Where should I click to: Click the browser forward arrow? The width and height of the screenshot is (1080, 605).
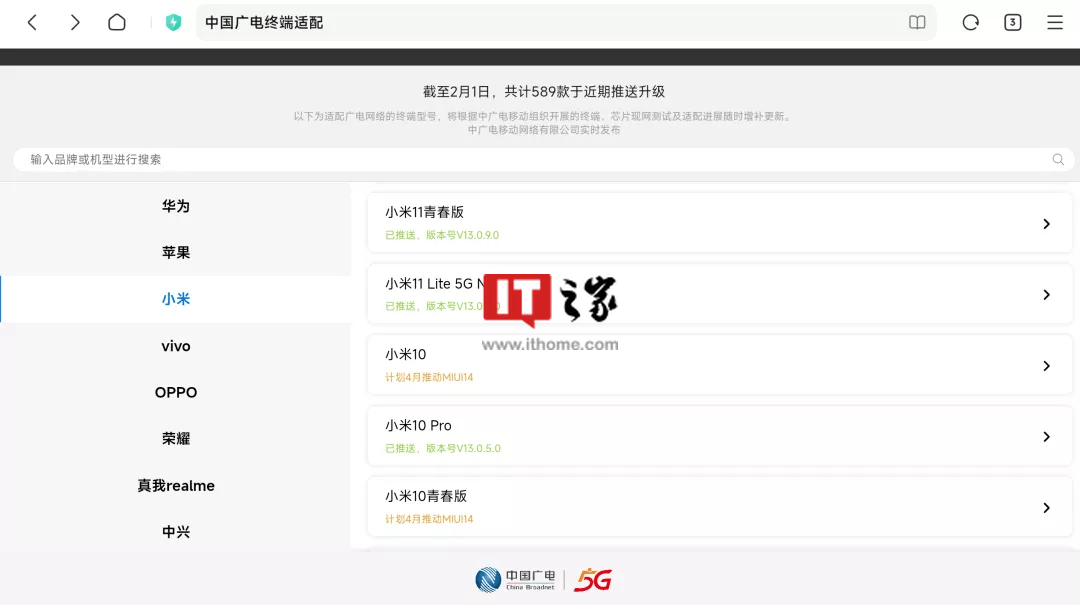tap(75, 23)
